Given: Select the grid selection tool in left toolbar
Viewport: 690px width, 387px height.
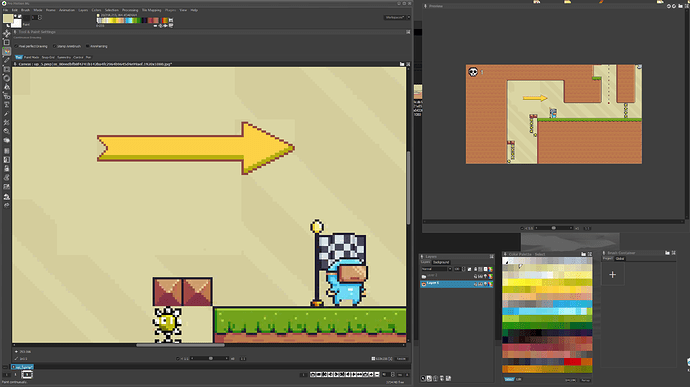Looking at the screenshot, I should (x=7, y=43).
